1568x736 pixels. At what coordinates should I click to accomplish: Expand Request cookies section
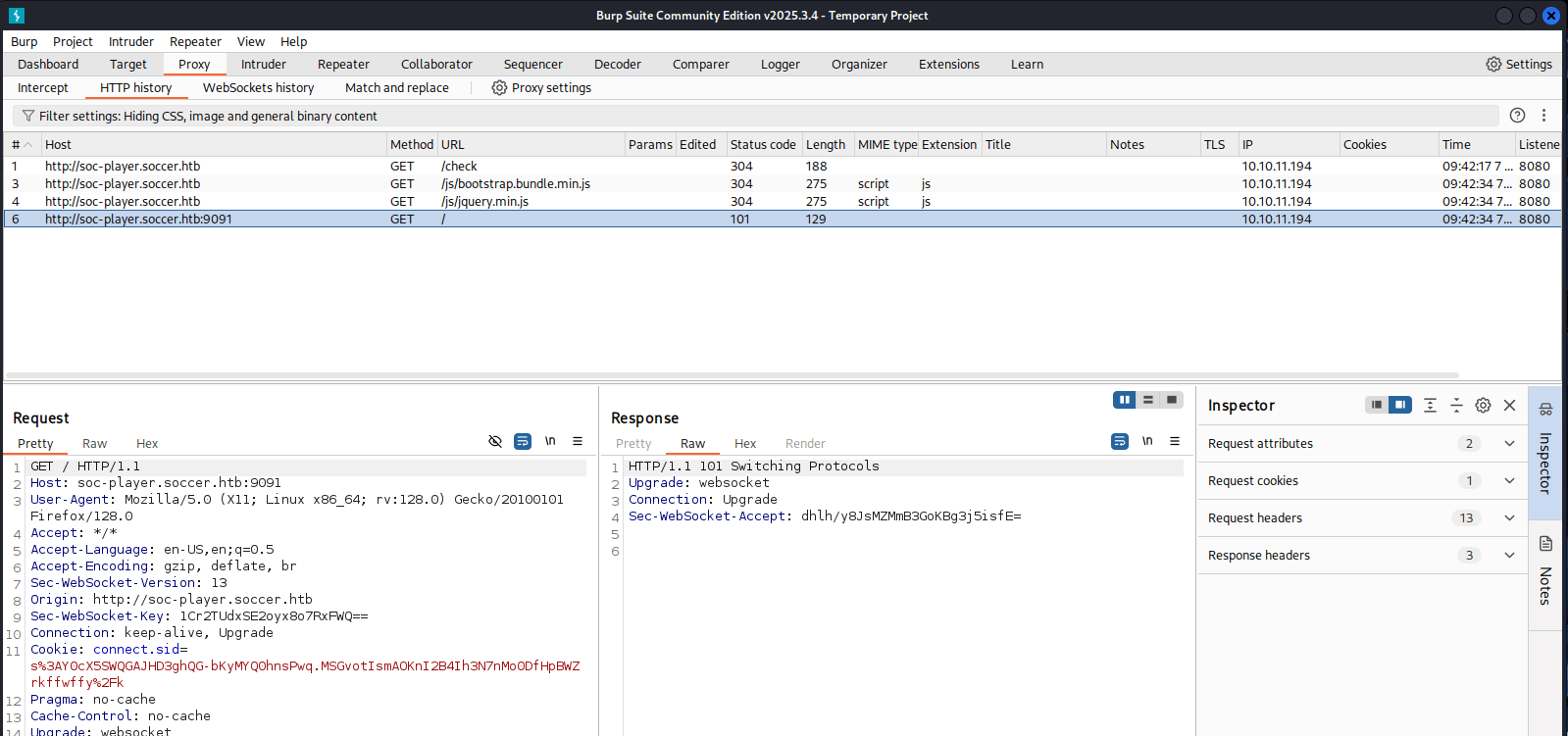[x=1362, y=480]
